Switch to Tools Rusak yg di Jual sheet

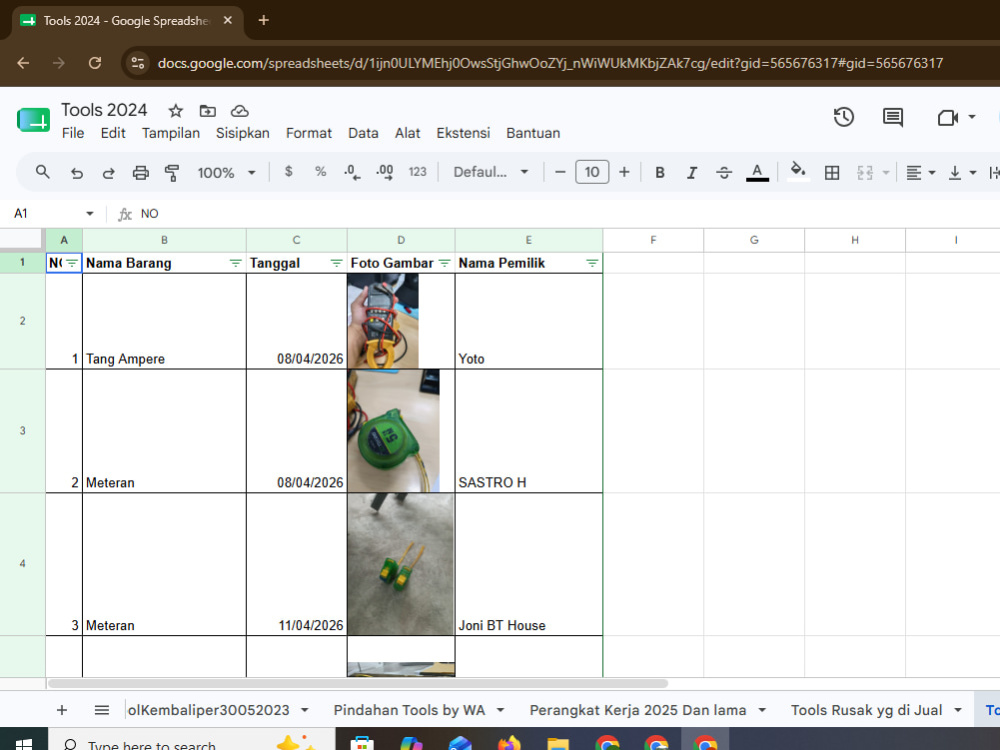[866, 710]
